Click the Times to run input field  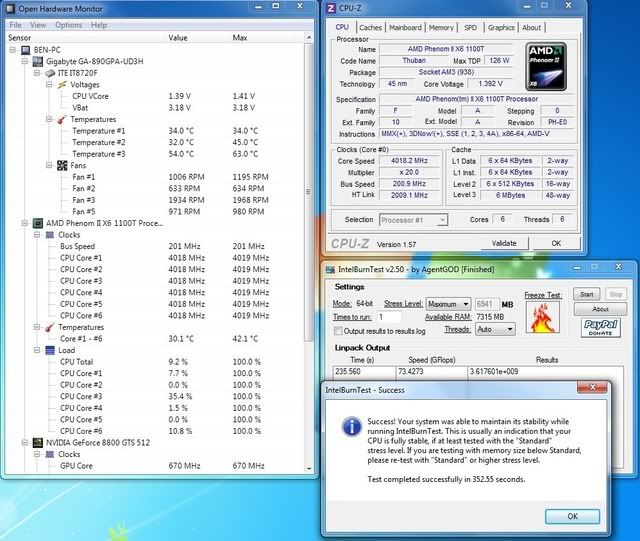[x=388, y=317]
